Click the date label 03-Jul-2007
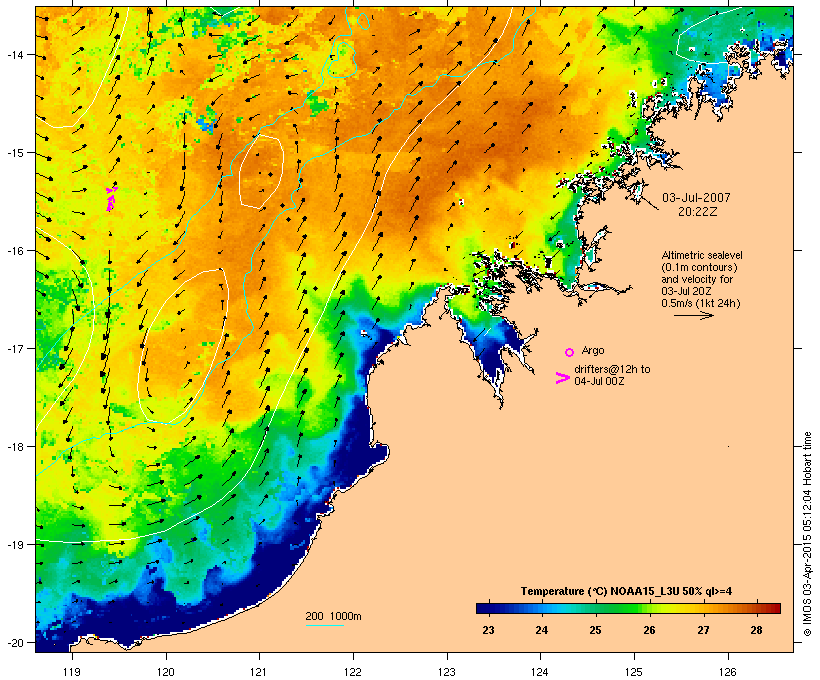The width and height of the screenshot is (820, 680). point(696,198)
